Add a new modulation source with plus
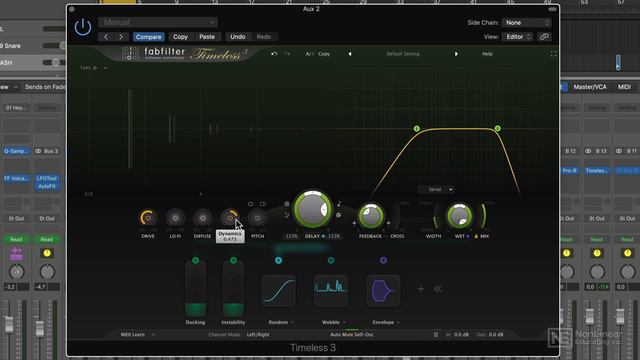Image resolution: width=640 pixels, height=360 pixels. point(420,289)
